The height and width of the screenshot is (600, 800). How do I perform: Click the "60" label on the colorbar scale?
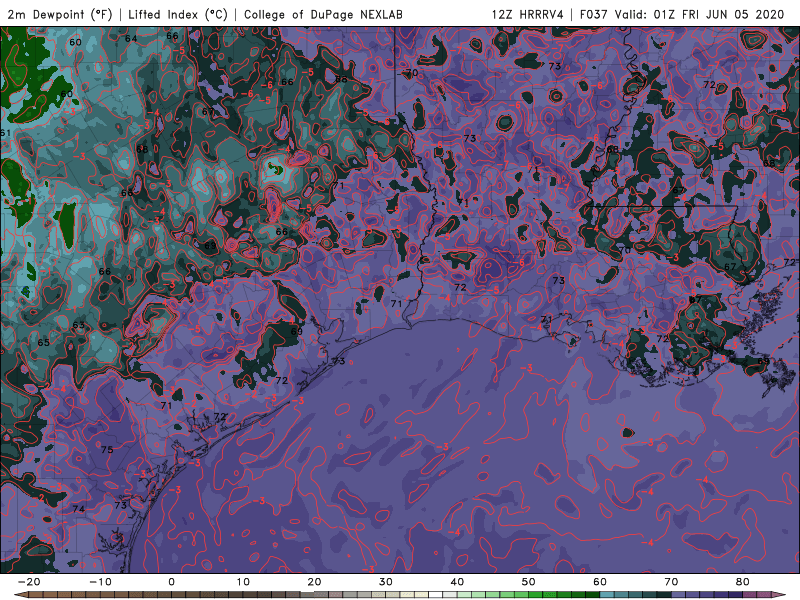click(x=600, y=582)
